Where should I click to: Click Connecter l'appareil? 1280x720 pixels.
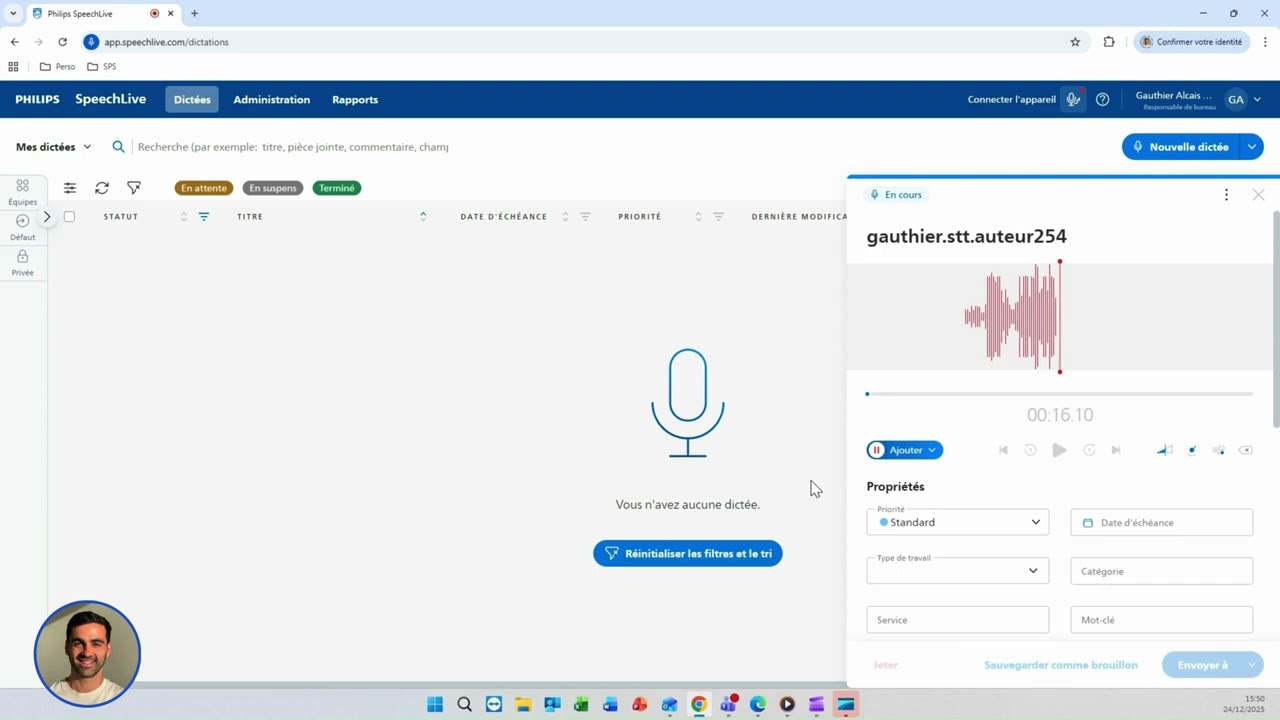(1011, 100)
